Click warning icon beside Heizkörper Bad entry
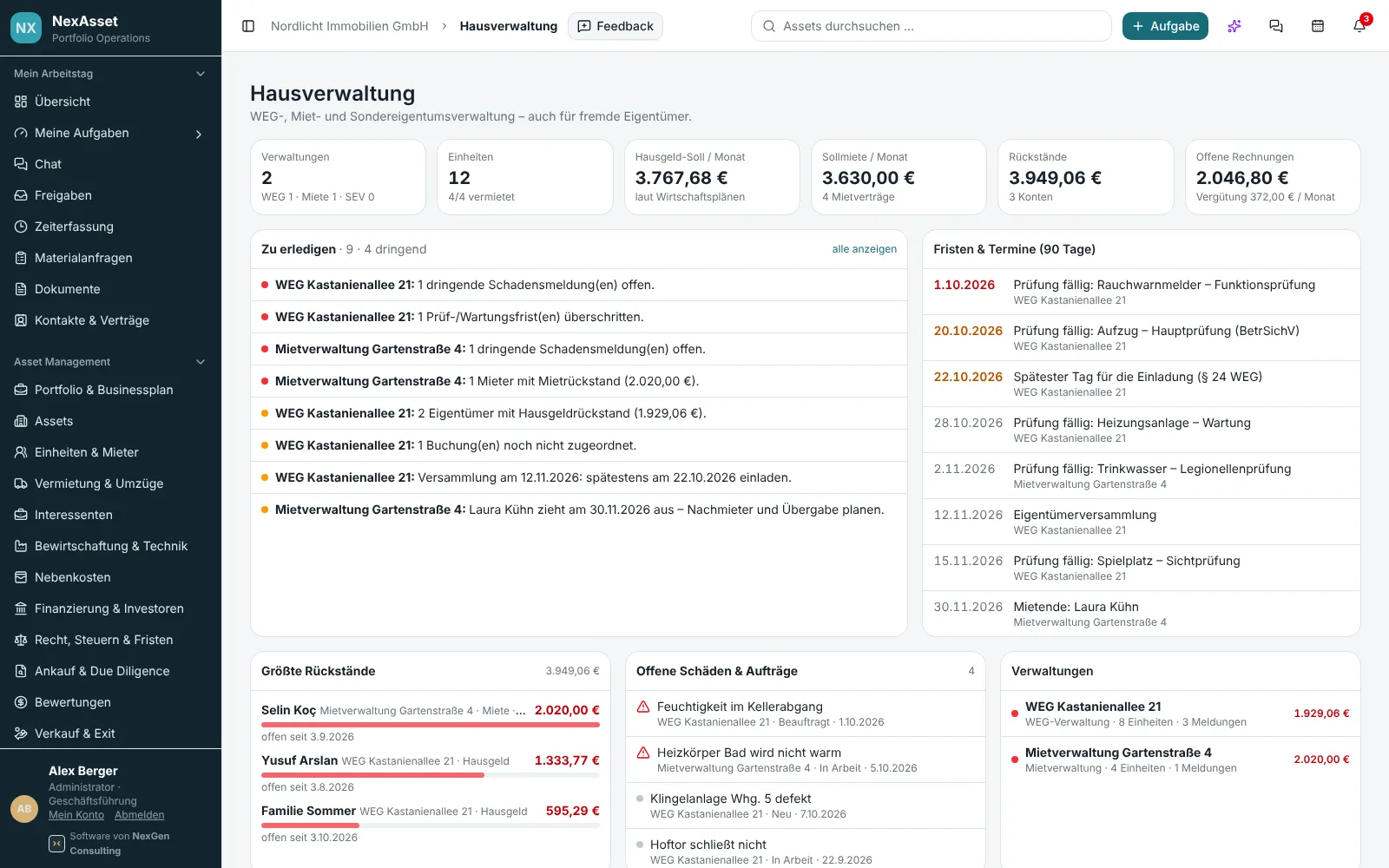1389x868 pixels. pos(643,753)
